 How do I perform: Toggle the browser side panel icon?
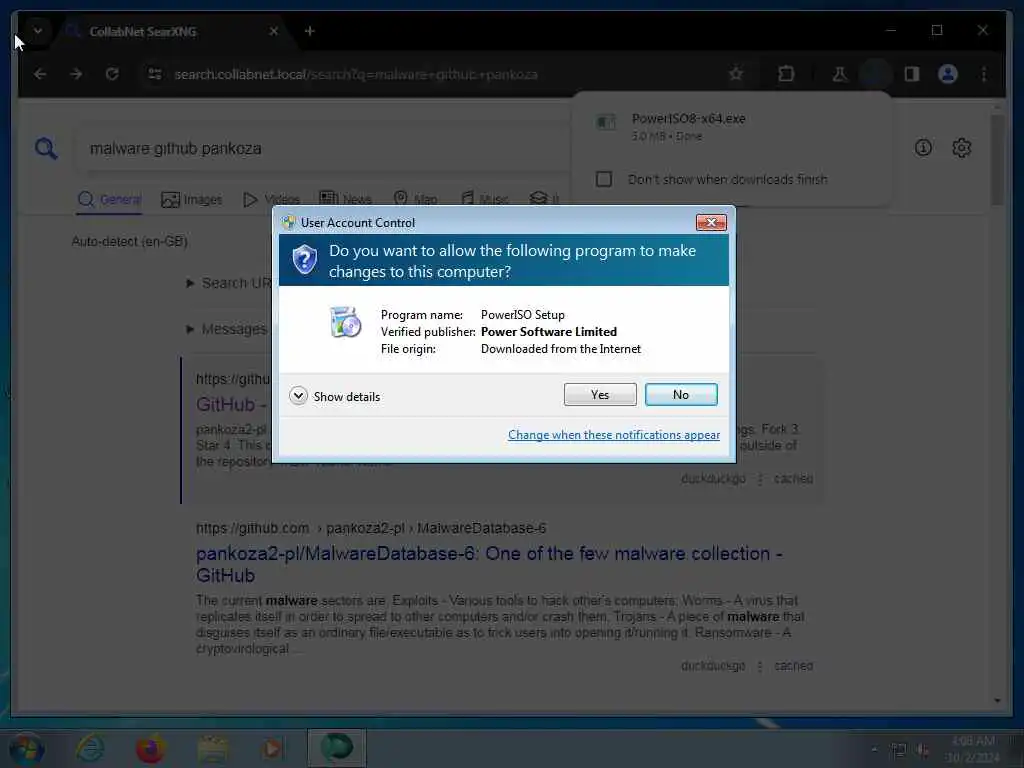[912, 74]
